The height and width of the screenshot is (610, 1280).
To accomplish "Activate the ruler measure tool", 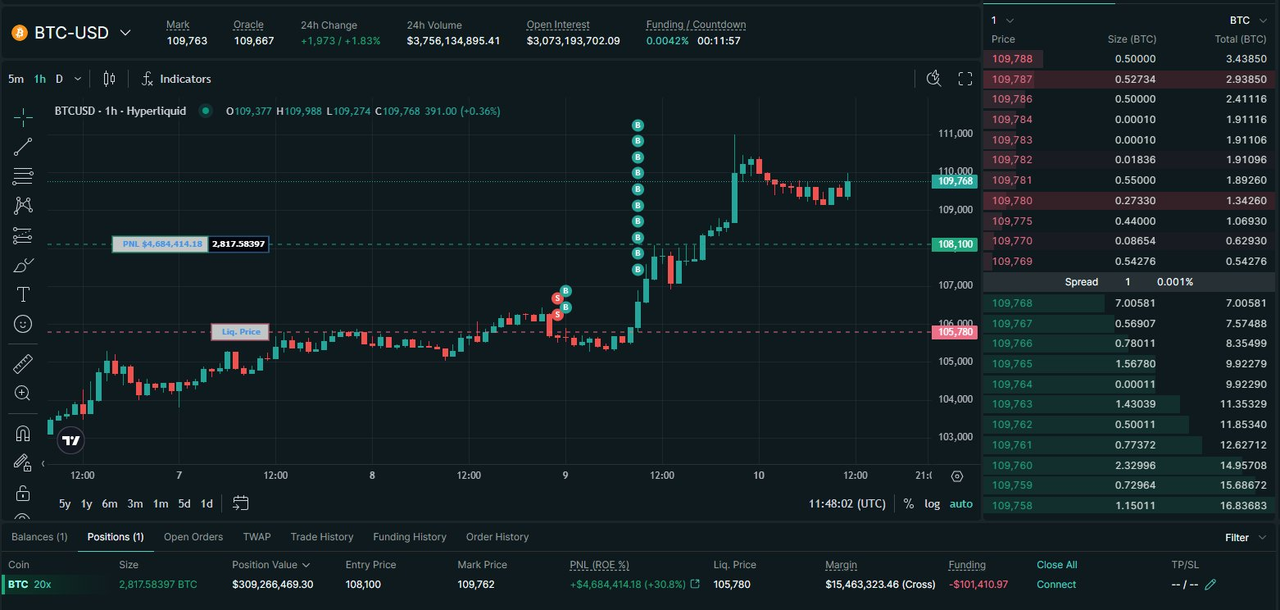I will click(x=22, y=363).
